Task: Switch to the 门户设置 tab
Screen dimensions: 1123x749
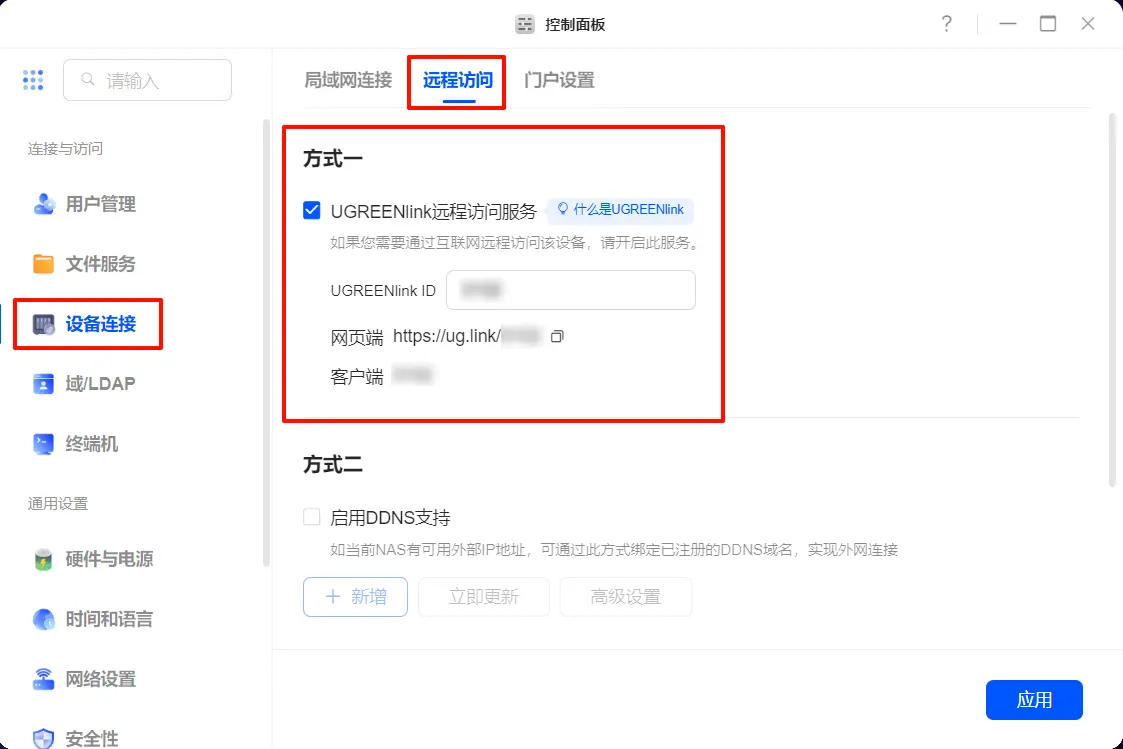Action: [559, 80]
